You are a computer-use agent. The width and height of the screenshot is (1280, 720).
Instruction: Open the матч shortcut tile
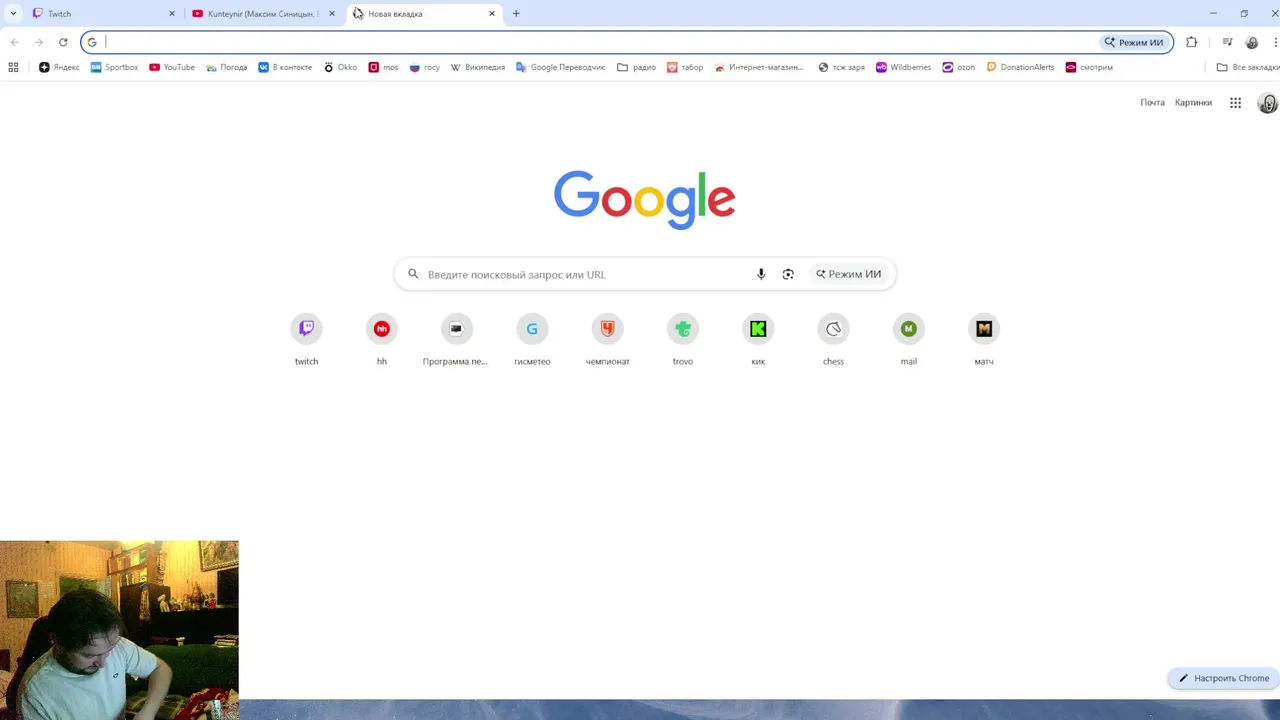point(984,339)
